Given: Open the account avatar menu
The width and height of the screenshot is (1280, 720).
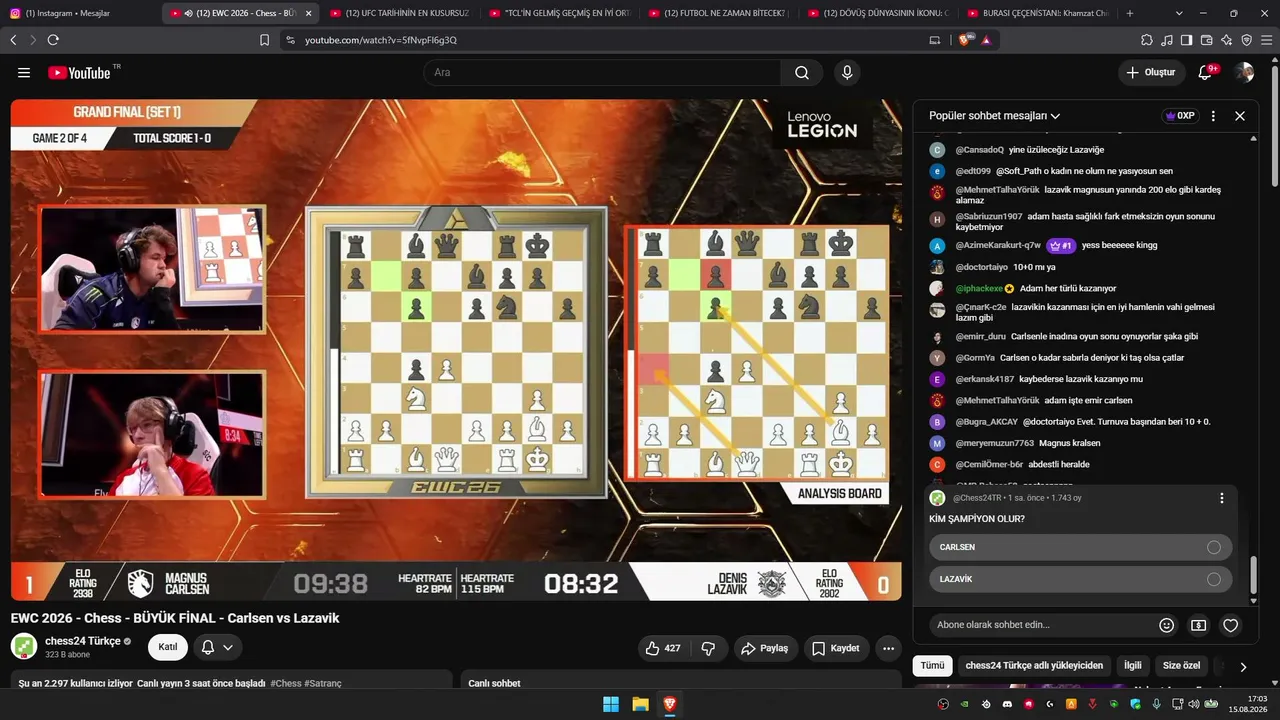Looking at the screenshot, I should pos(1244,72).
